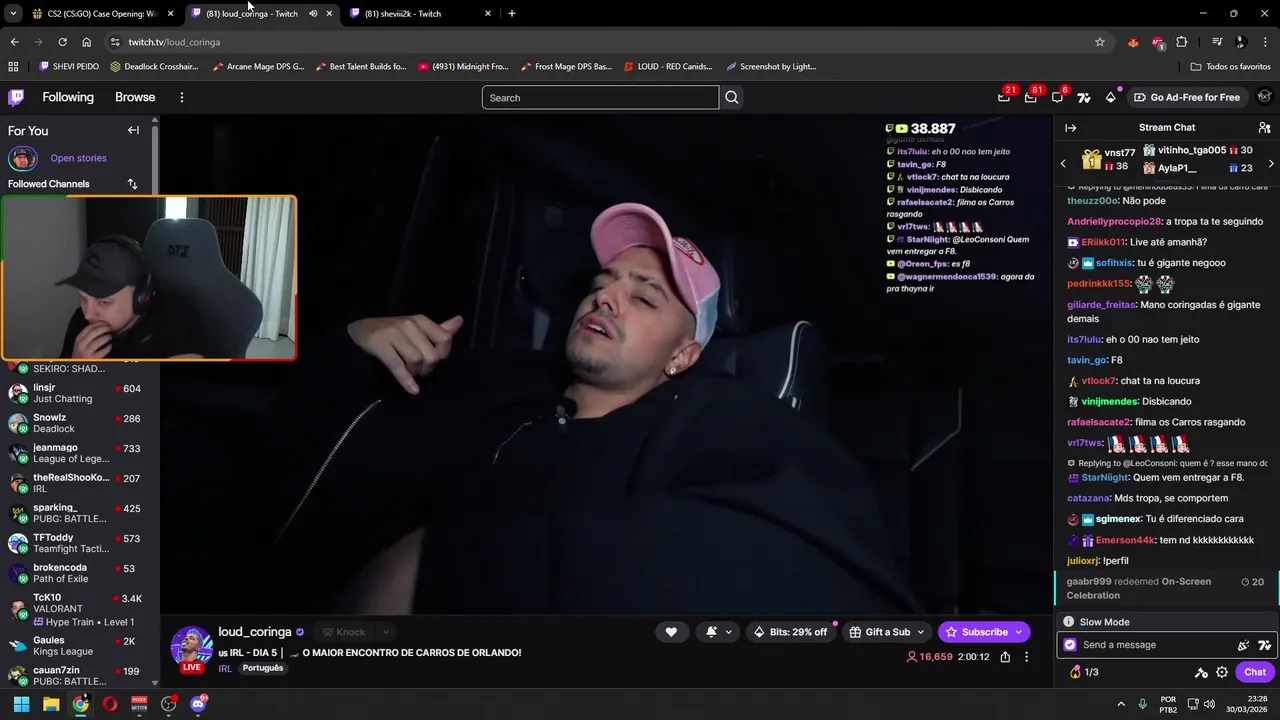Show next gift leaderboard entries arrow
This screenshot has height=720, width=1280.
[1271, 163]
